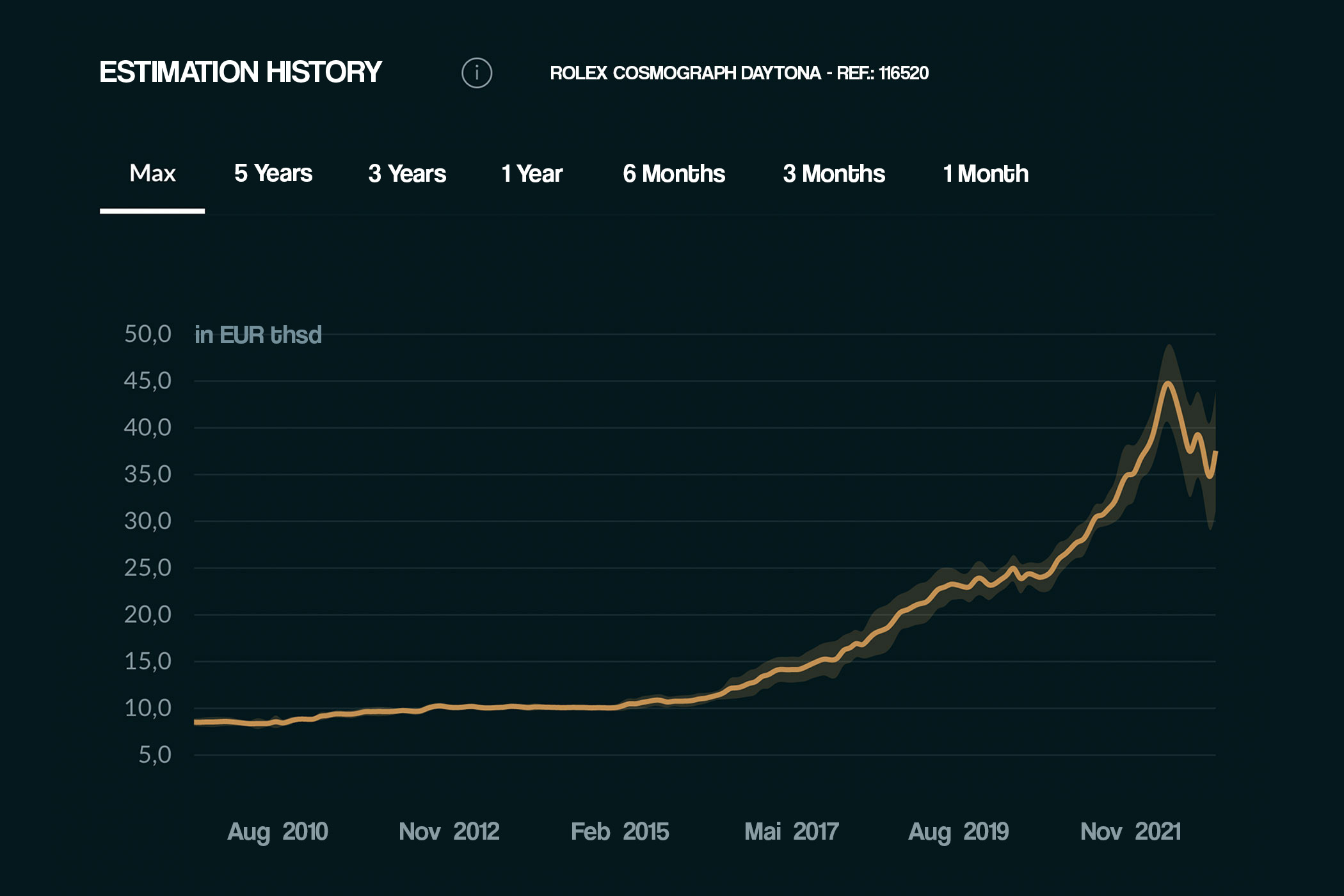Click the Mai 2017 axis label
The width and height of the screenshot is (1344, 896).
click(791, 831)
